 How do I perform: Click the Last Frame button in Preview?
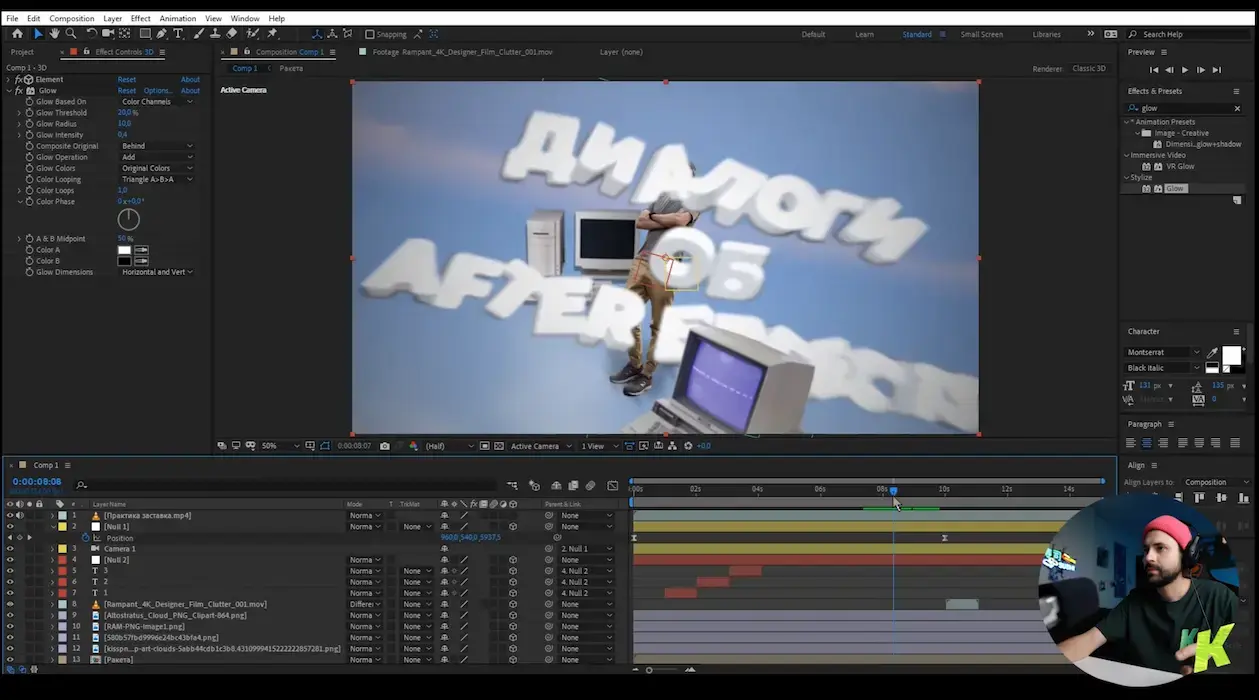[1217, 70]
